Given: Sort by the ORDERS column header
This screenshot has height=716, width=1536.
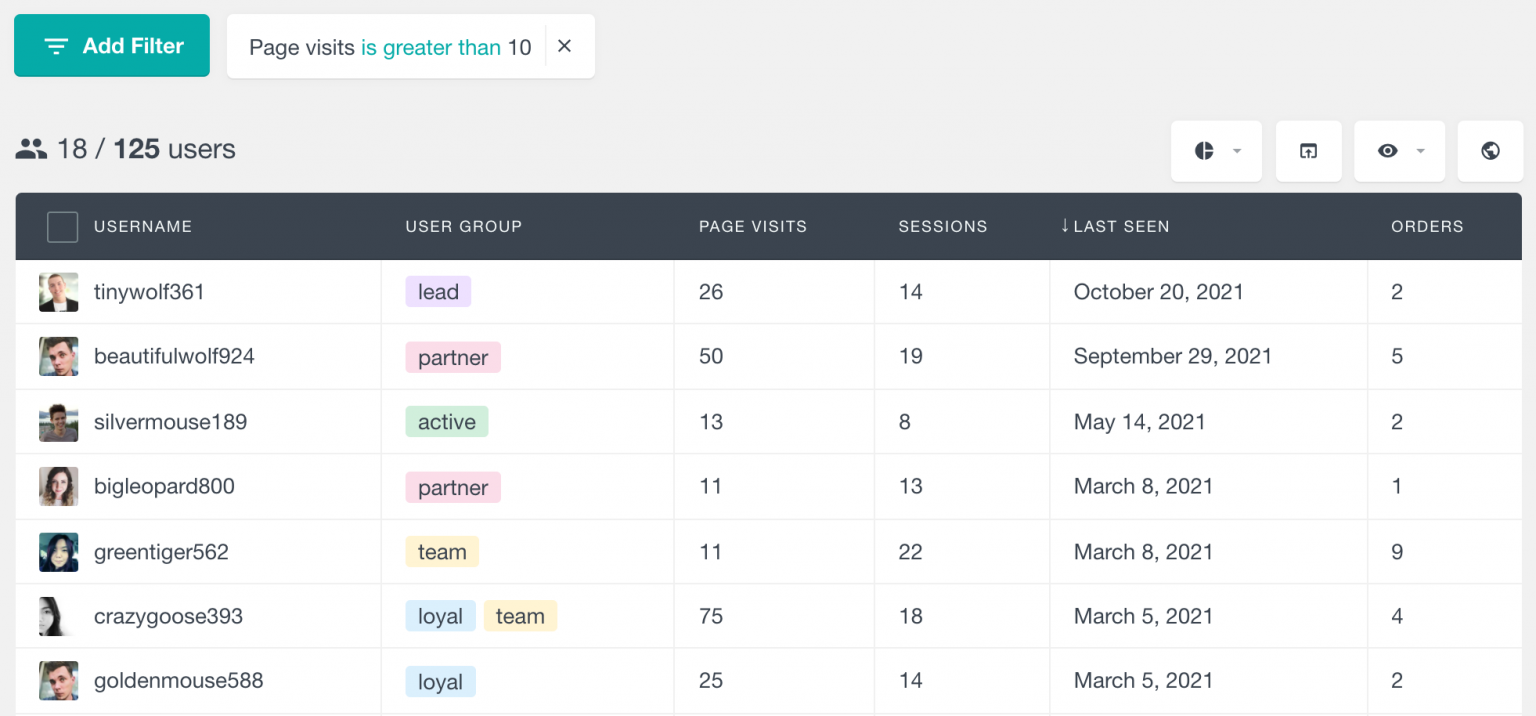Looking at the screenshot, I should pos(1427,226).
